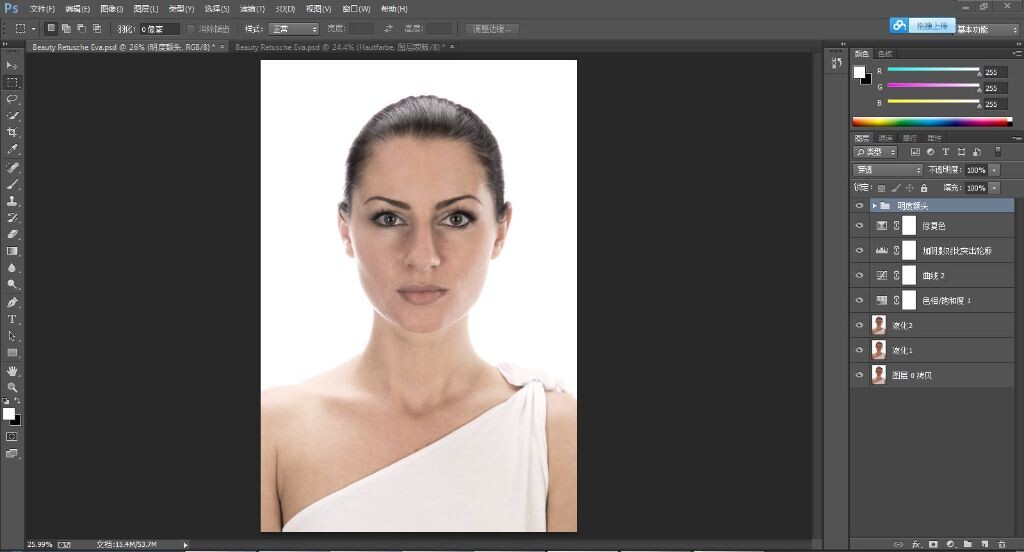Select the Blur tool
Viewport: 1024px width, 552px height.
12,268
